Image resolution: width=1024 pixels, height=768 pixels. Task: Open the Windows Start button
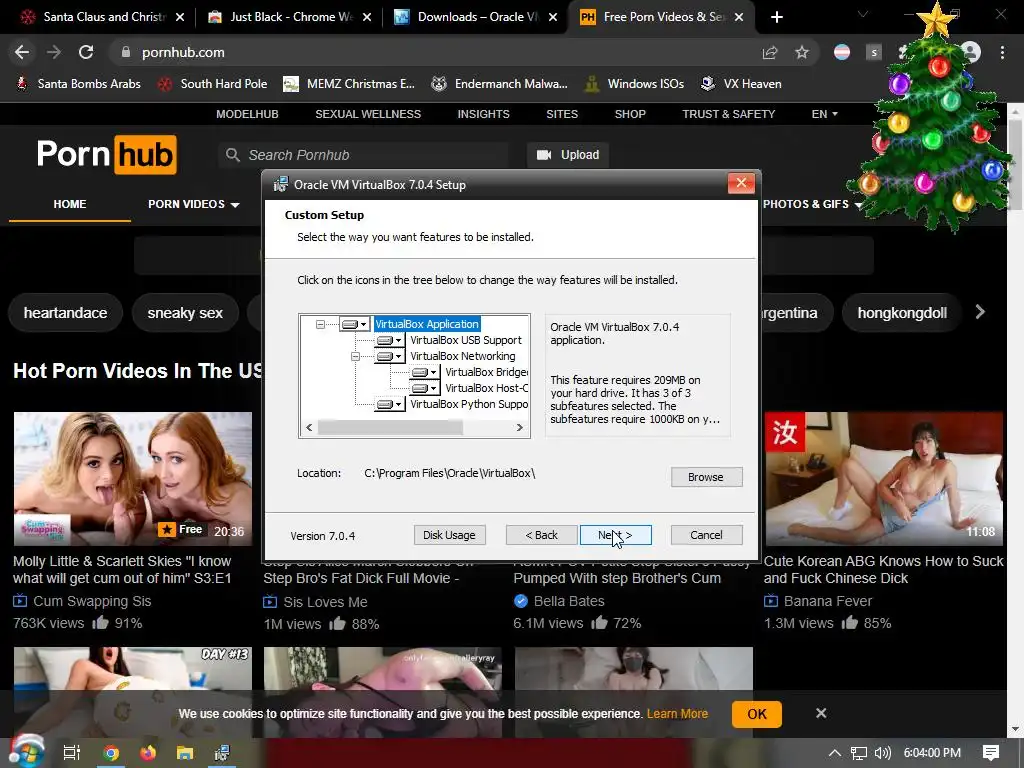[x=25, y=752]
